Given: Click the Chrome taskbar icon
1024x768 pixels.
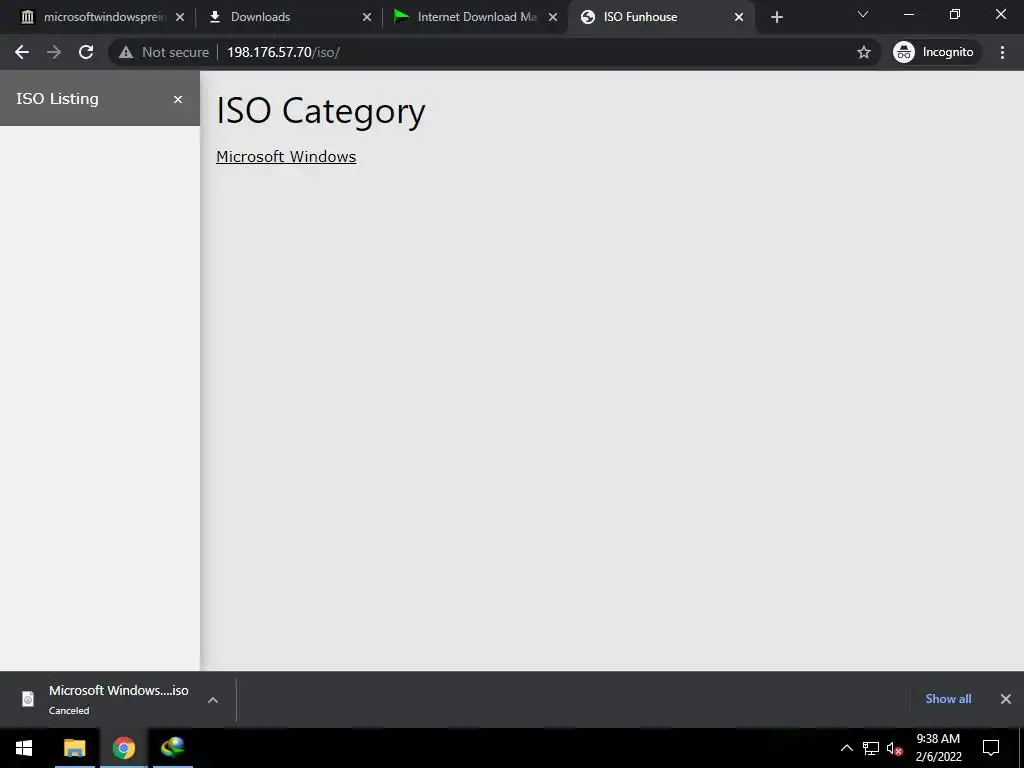Looking at the screenshot, I should click(x=123, y=748).
